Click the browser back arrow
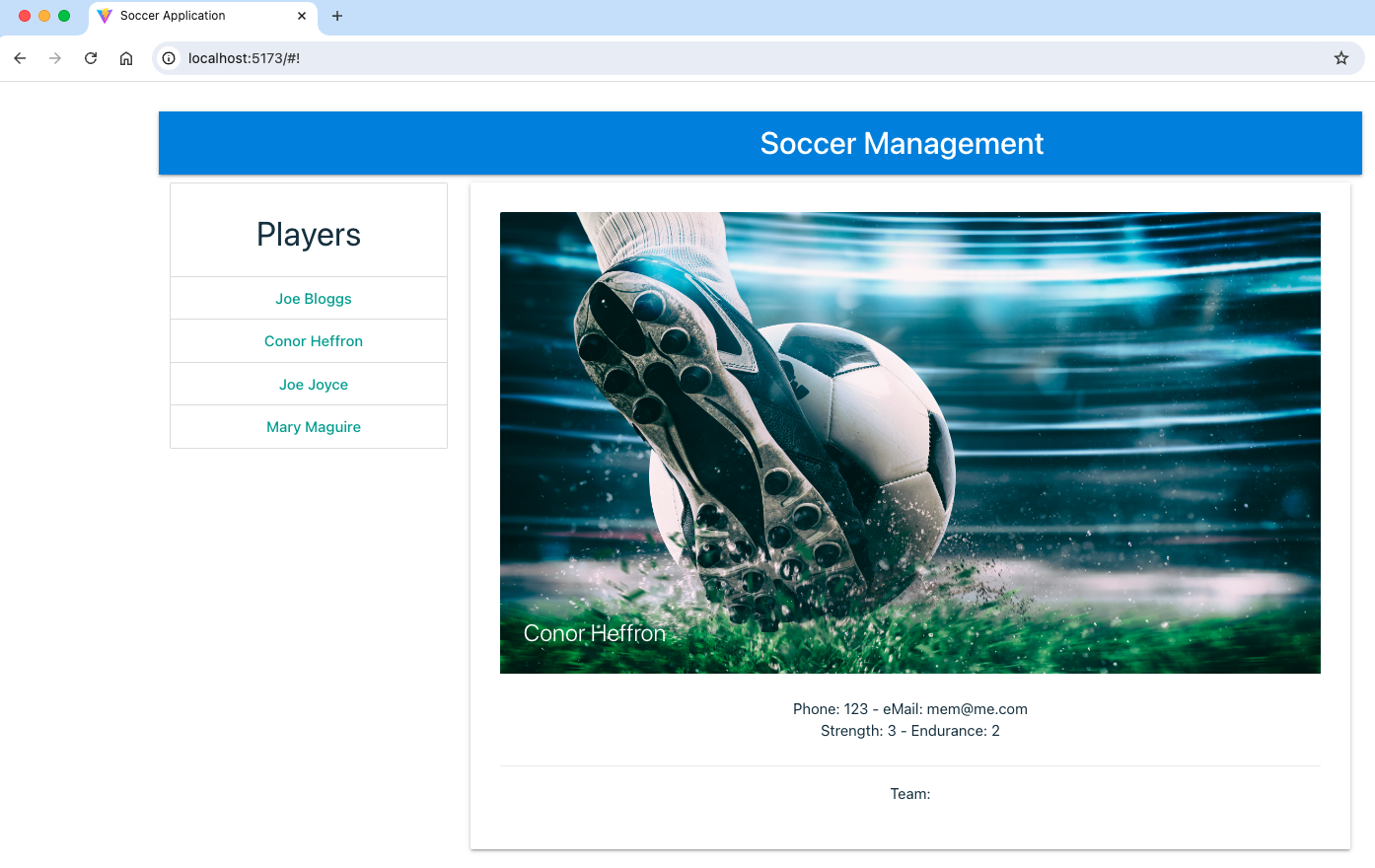The width and height of the screenshot is (1375, 868). (20, 58)
